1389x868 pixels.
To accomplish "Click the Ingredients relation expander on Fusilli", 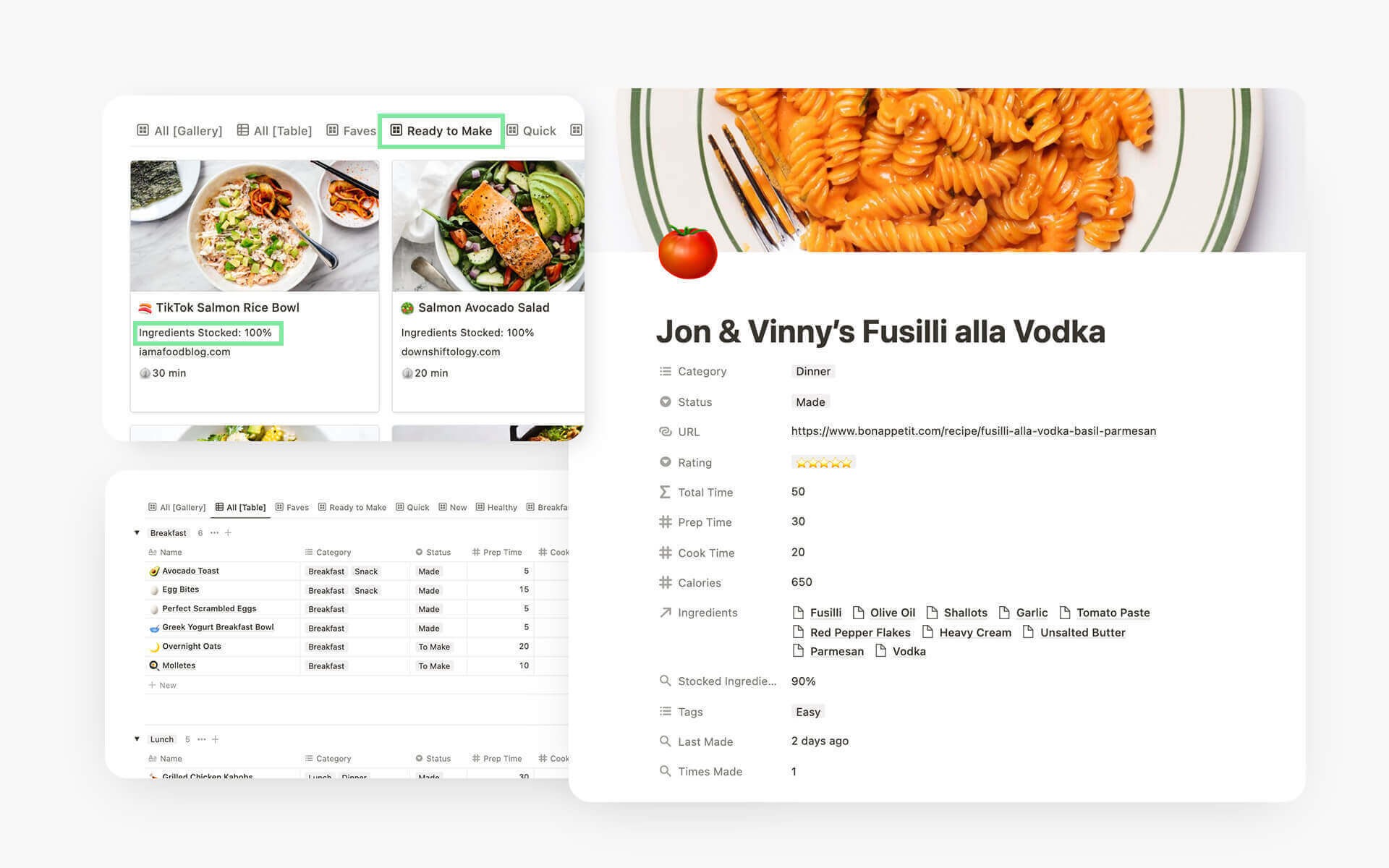I will click(x=797, y=612).
